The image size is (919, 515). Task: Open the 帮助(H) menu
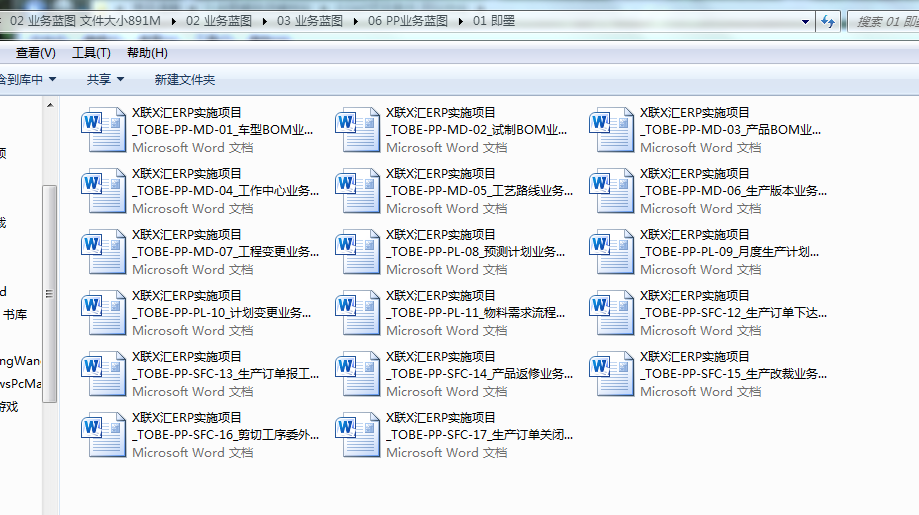(x=147, y=53)
